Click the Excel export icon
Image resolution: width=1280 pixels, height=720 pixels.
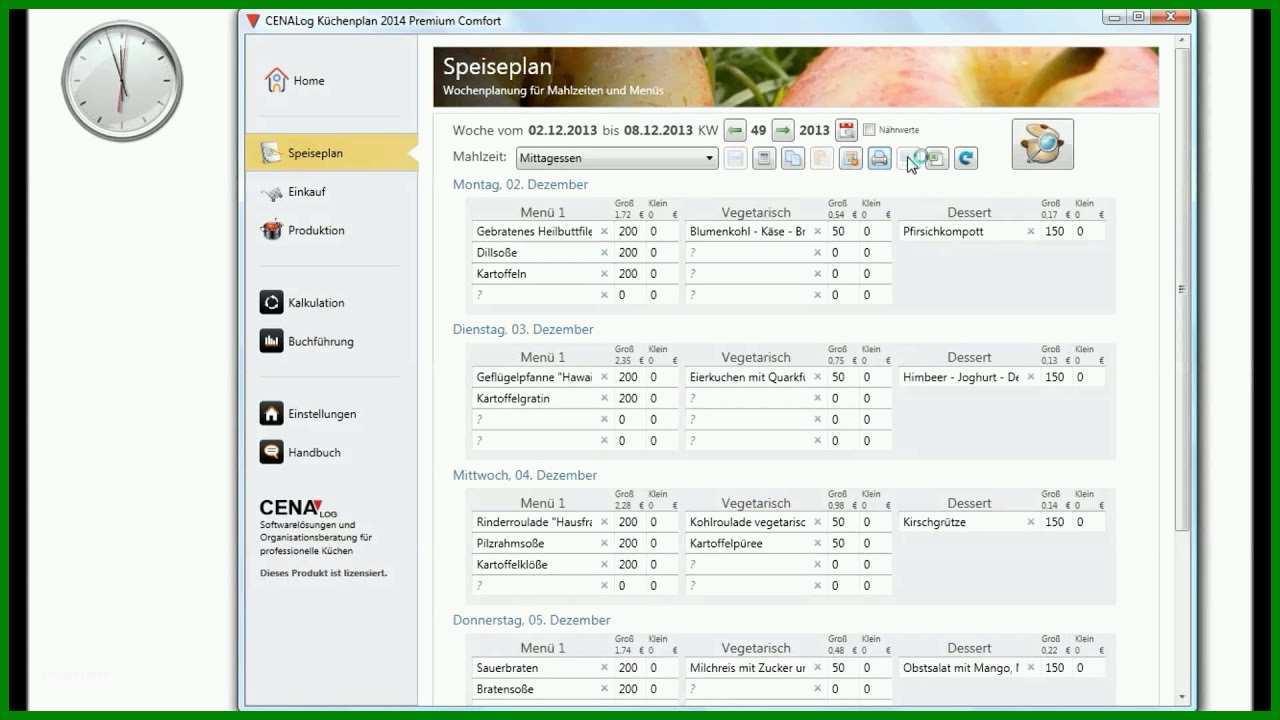pos(937,158)
